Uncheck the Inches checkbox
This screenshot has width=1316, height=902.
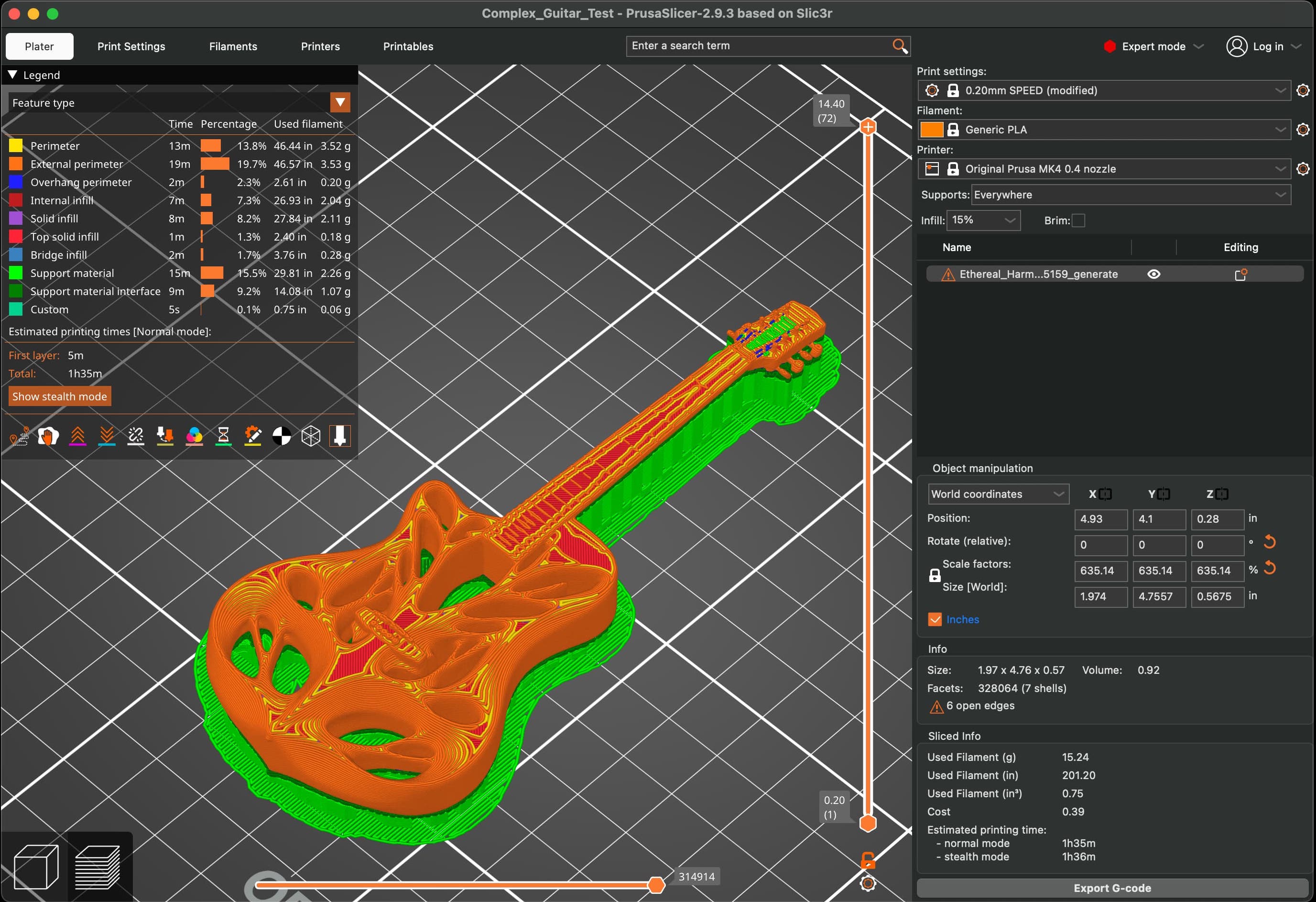(x=935, y=619)
